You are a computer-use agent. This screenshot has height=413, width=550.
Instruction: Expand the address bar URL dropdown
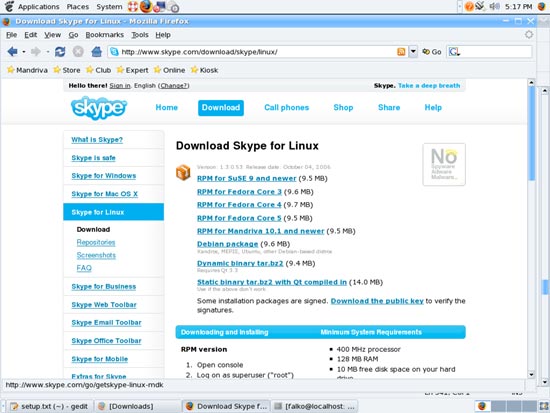pyautogui.click(x=413, y=52)
